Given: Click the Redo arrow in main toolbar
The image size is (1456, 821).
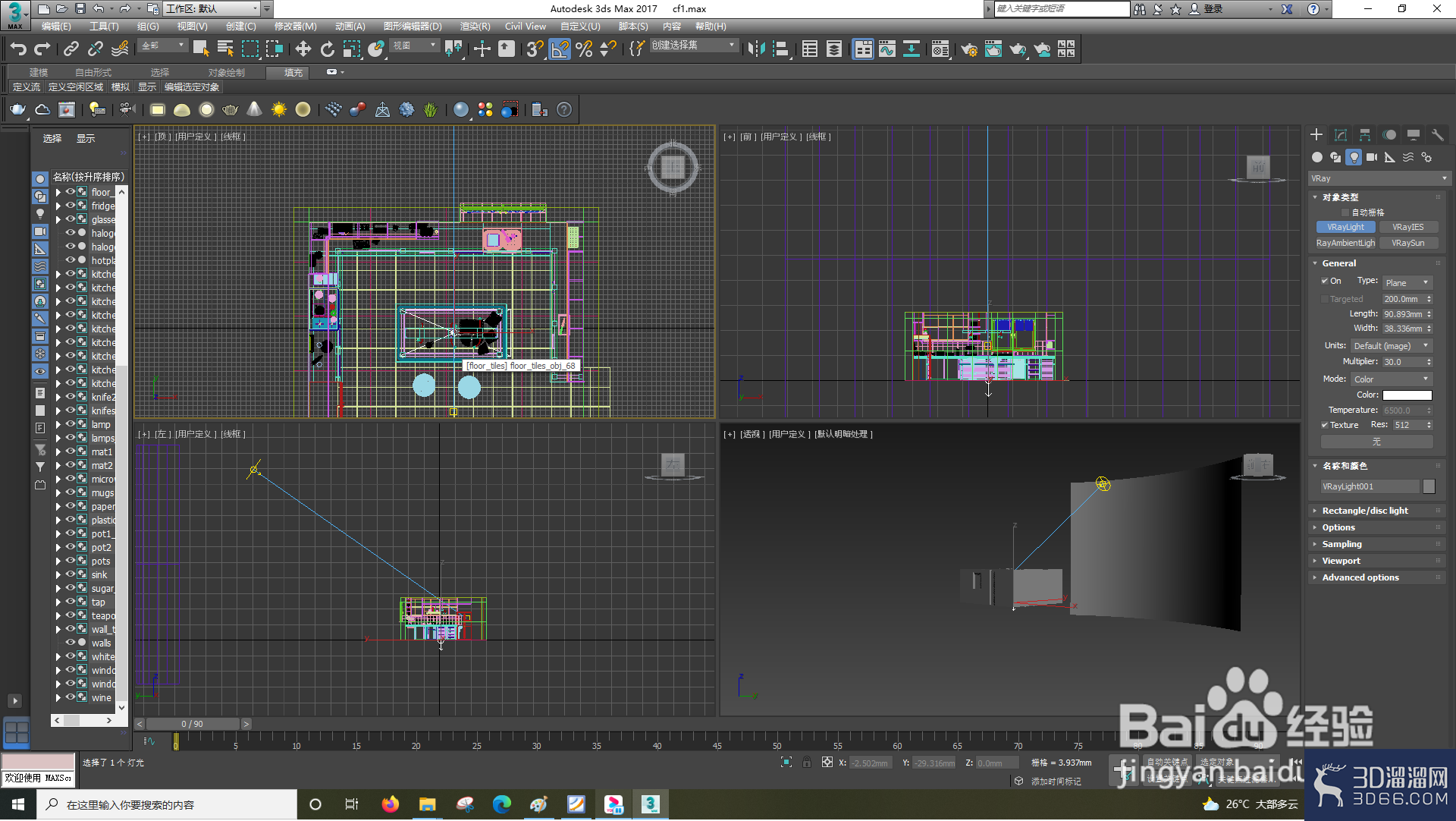Looking at the screenshot, I should click(42, 49).
